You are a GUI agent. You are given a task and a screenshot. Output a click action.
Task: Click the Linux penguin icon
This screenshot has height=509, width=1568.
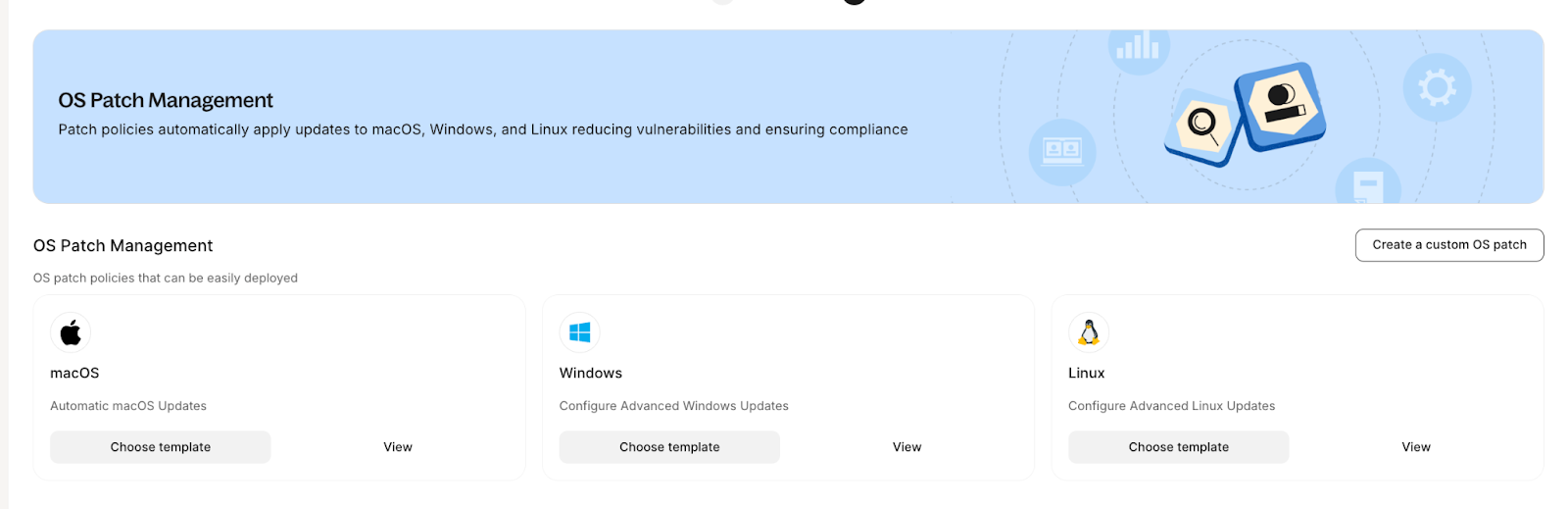pyautogui.click(x=1088, y=332)
